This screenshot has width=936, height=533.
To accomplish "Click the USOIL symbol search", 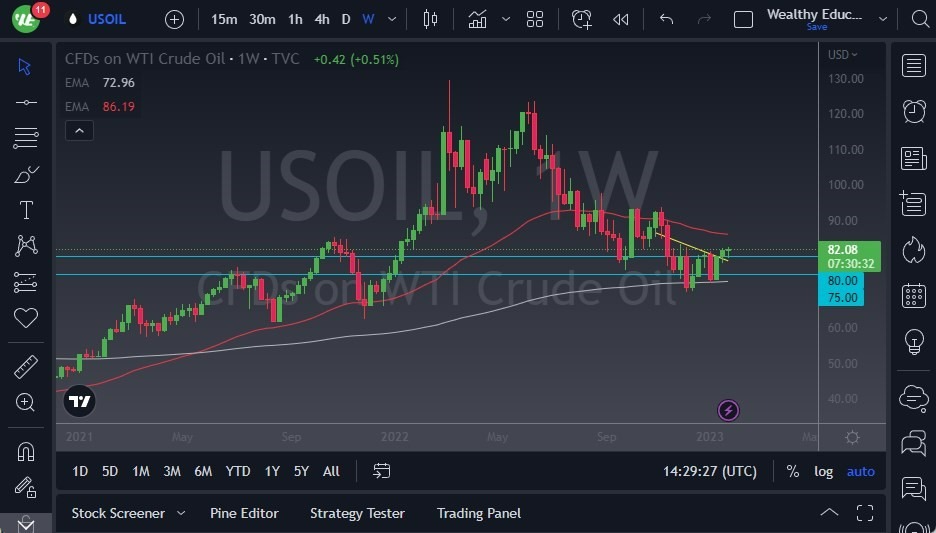I will pyautogui.click(x=106, y=19).
